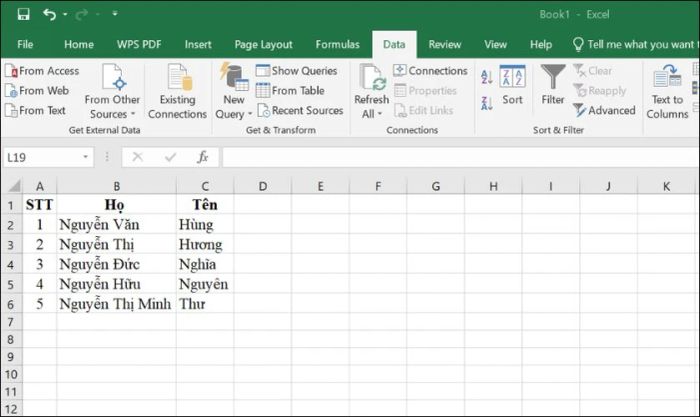The height and width of the screenshot is (417, 700).
Task: Select cell containing Nguyên in column C
Action: [x=205, y=284]
